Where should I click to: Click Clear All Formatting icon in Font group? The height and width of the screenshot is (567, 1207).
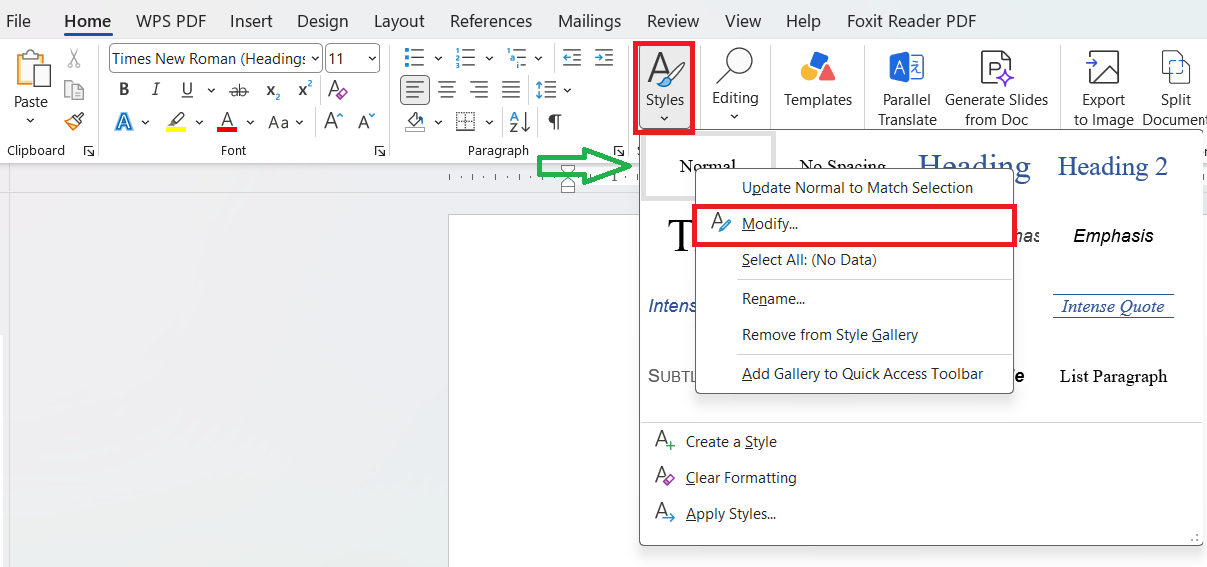point(338,89)
